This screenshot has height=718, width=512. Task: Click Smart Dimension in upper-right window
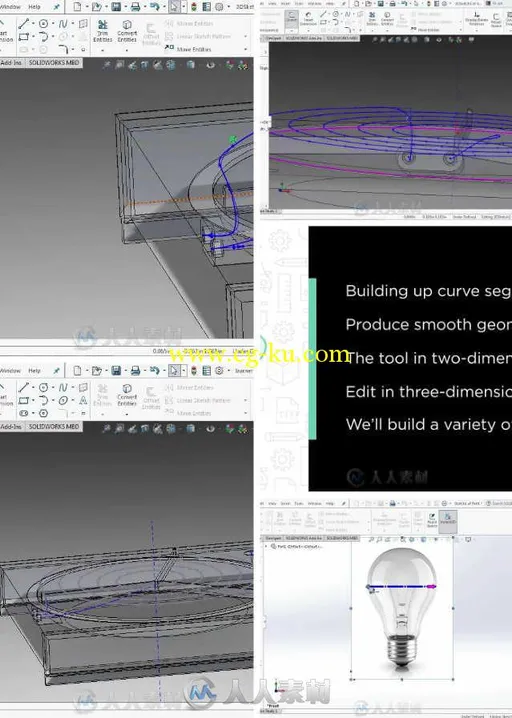pyautogui.click(x=308, y=18)
